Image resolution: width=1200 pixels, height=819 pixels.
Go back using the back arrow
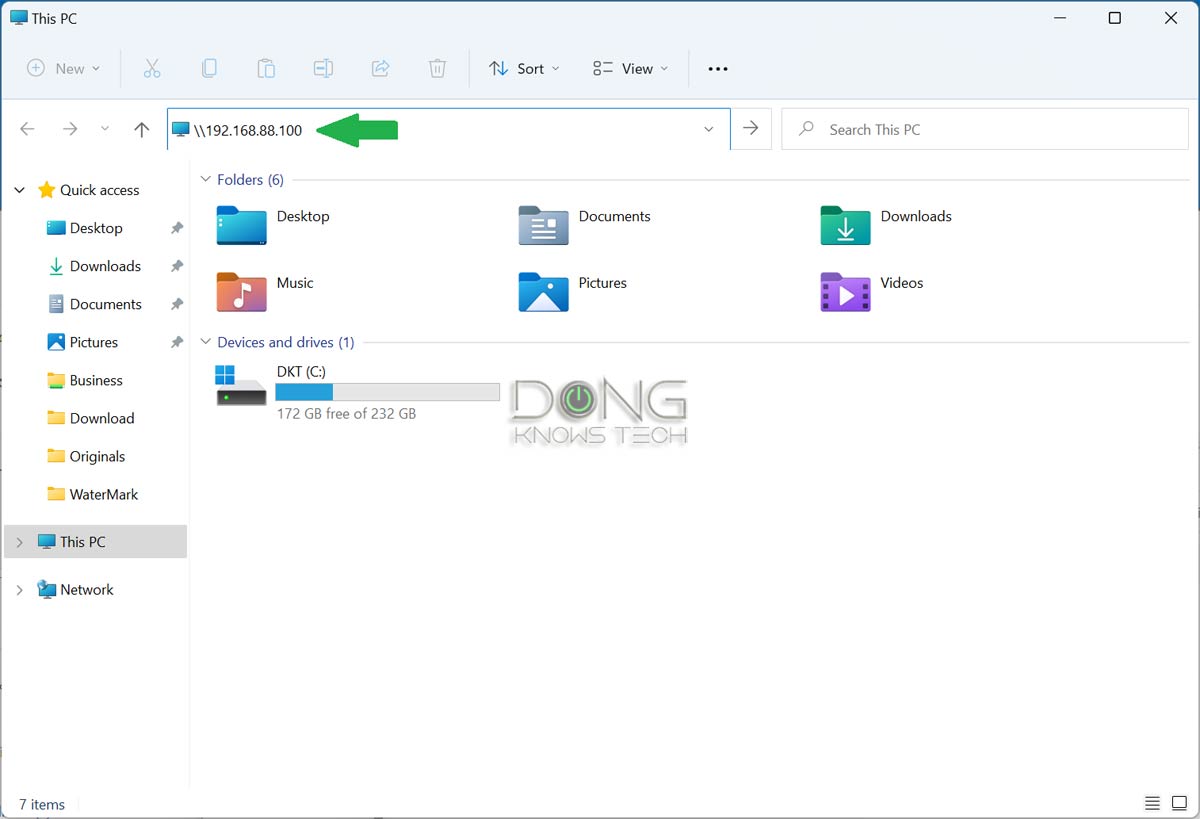click(x=27, y=128)
